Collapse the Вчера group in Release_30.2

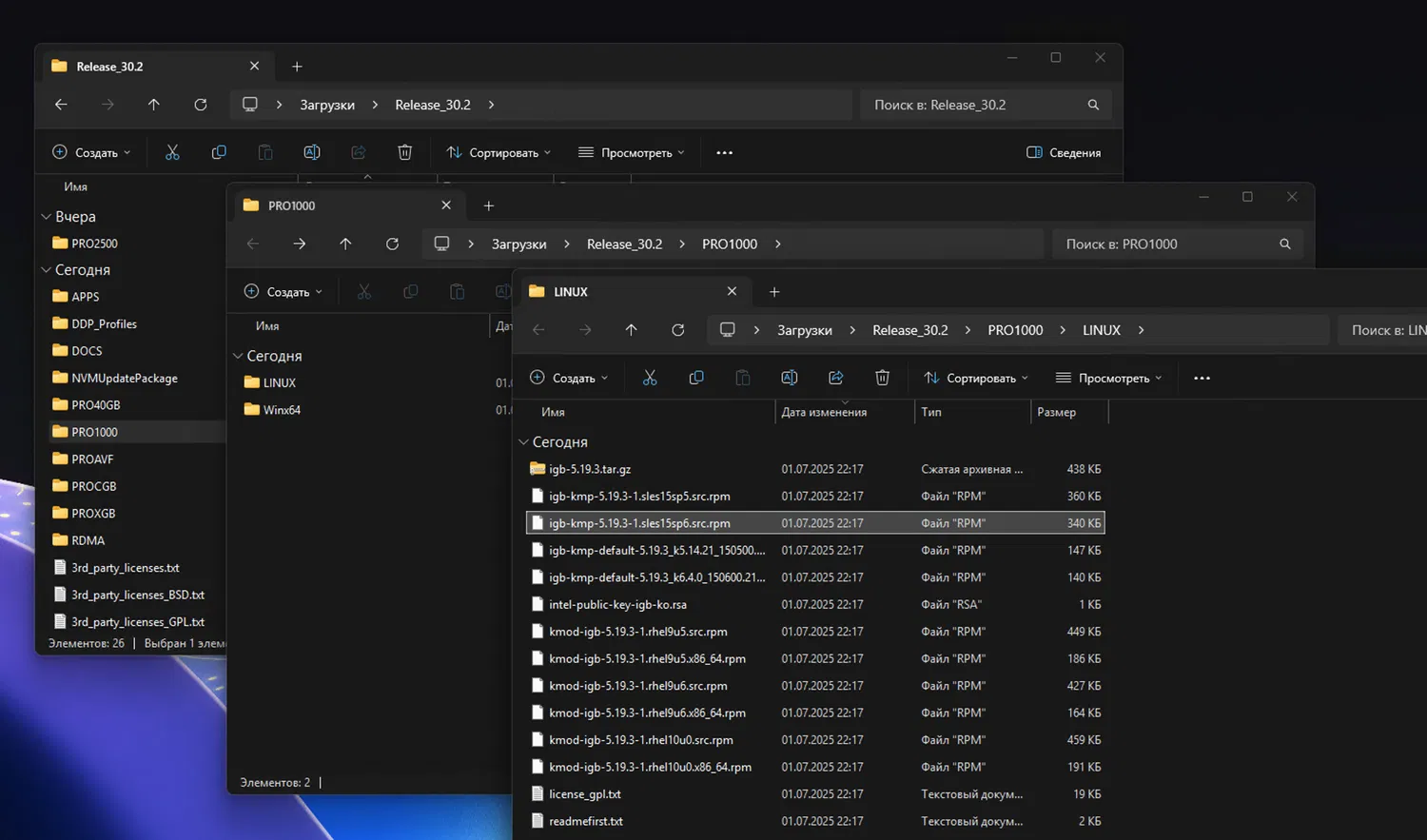(x=46, y=217)
